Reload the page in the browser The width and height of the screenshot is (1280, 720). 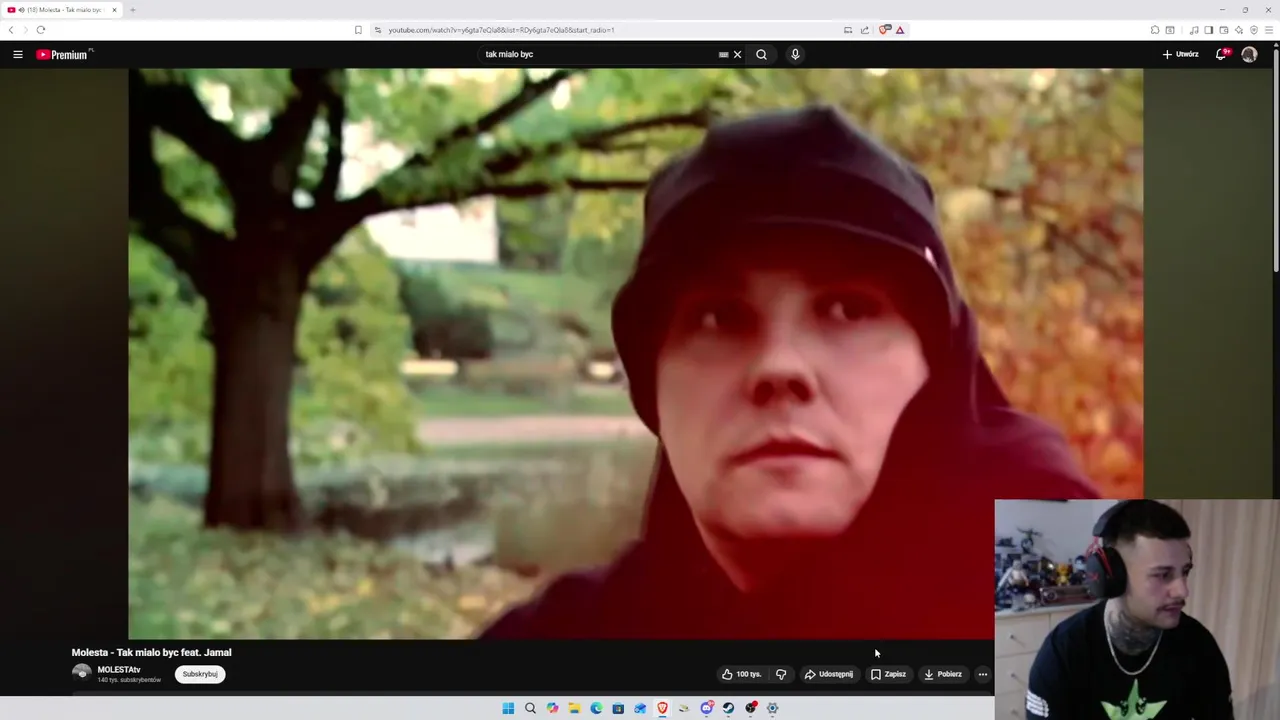(x=41, y=30)
